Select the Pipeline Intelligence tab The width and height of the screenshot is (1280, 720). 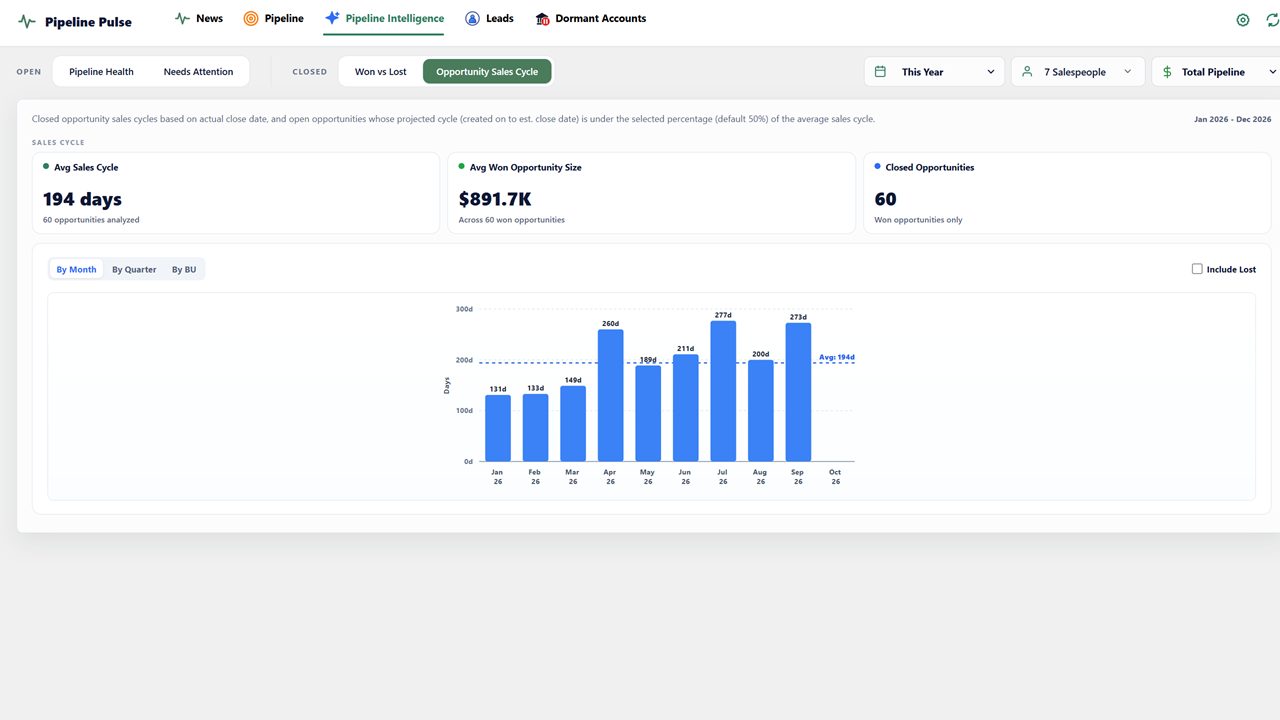click(384, 18)
